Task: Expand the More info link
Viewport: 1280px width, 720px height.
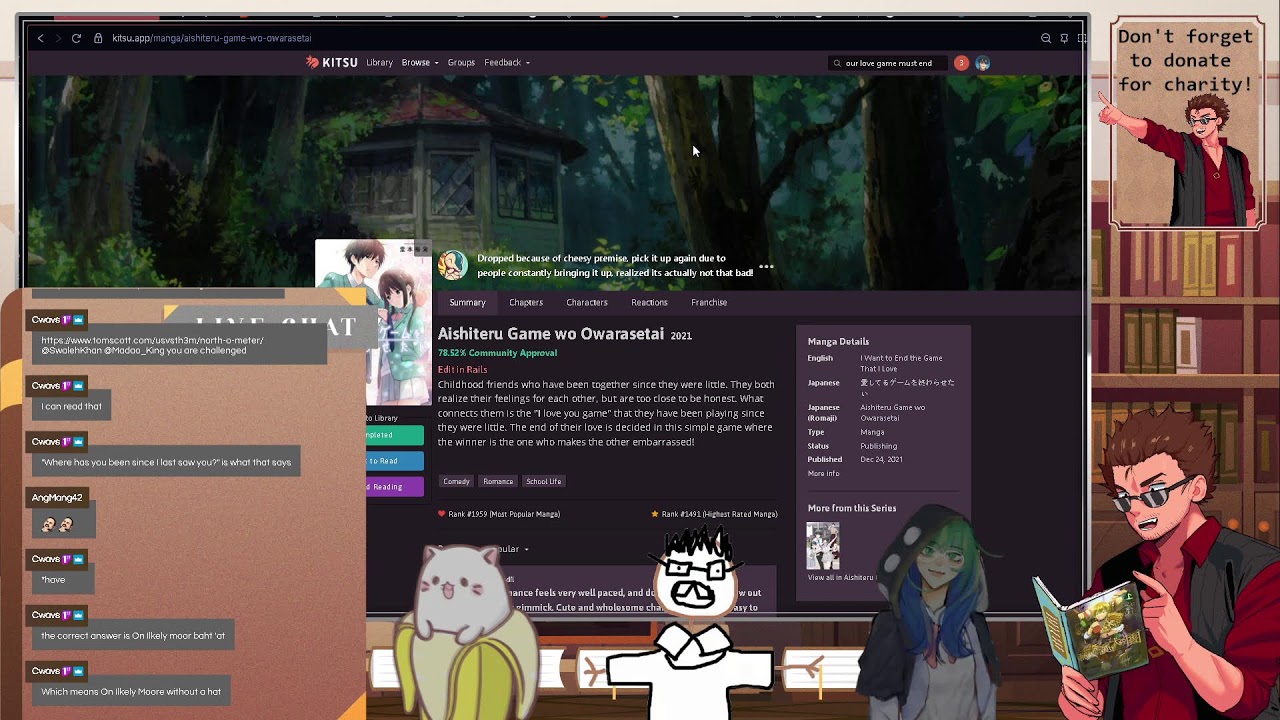Action: (824, 474)
